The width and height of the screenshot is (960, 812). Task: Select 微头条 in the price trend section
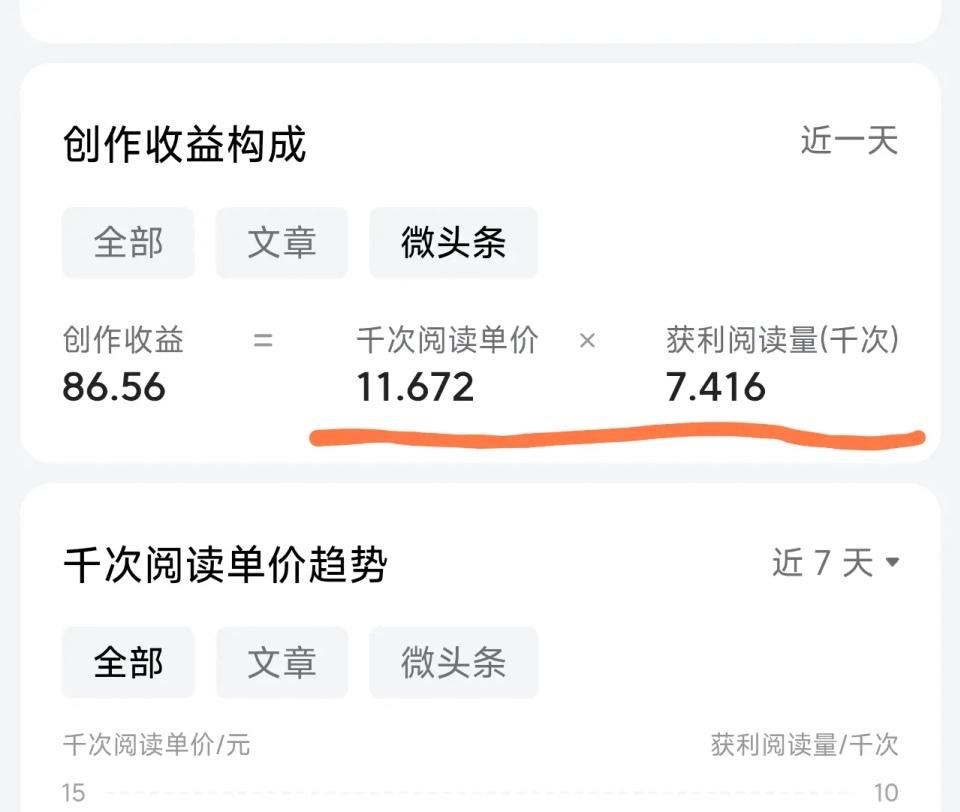tap(453, 662)
